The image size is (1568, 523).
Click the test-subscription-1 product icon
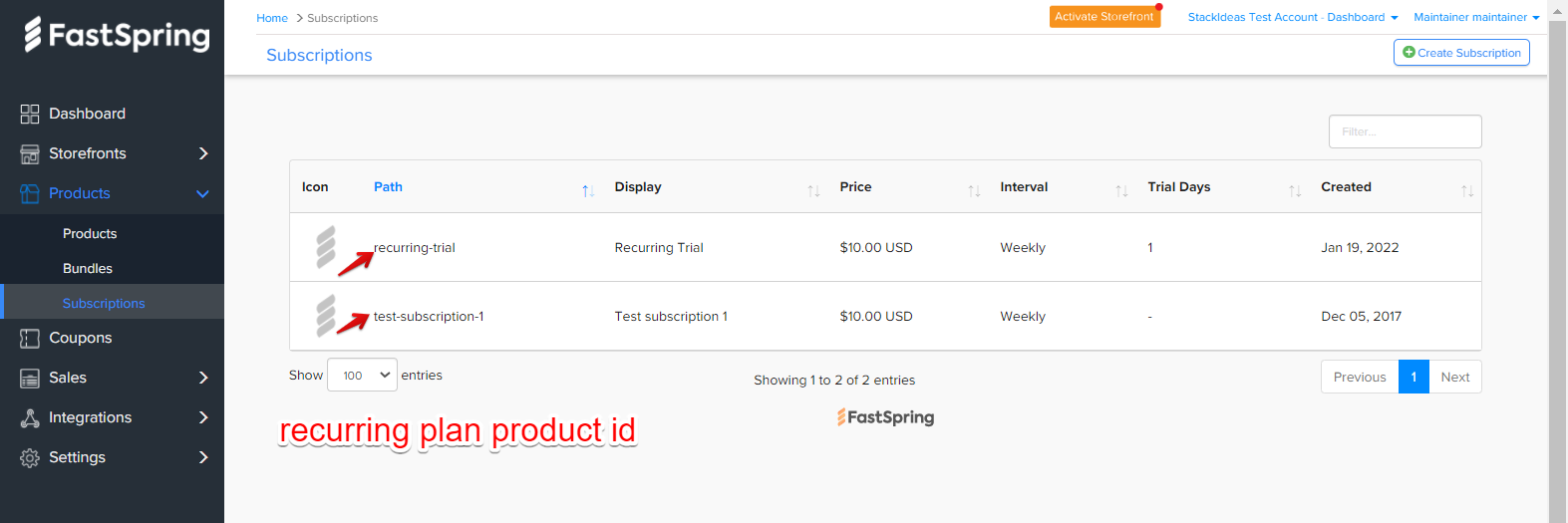(326, 316)
